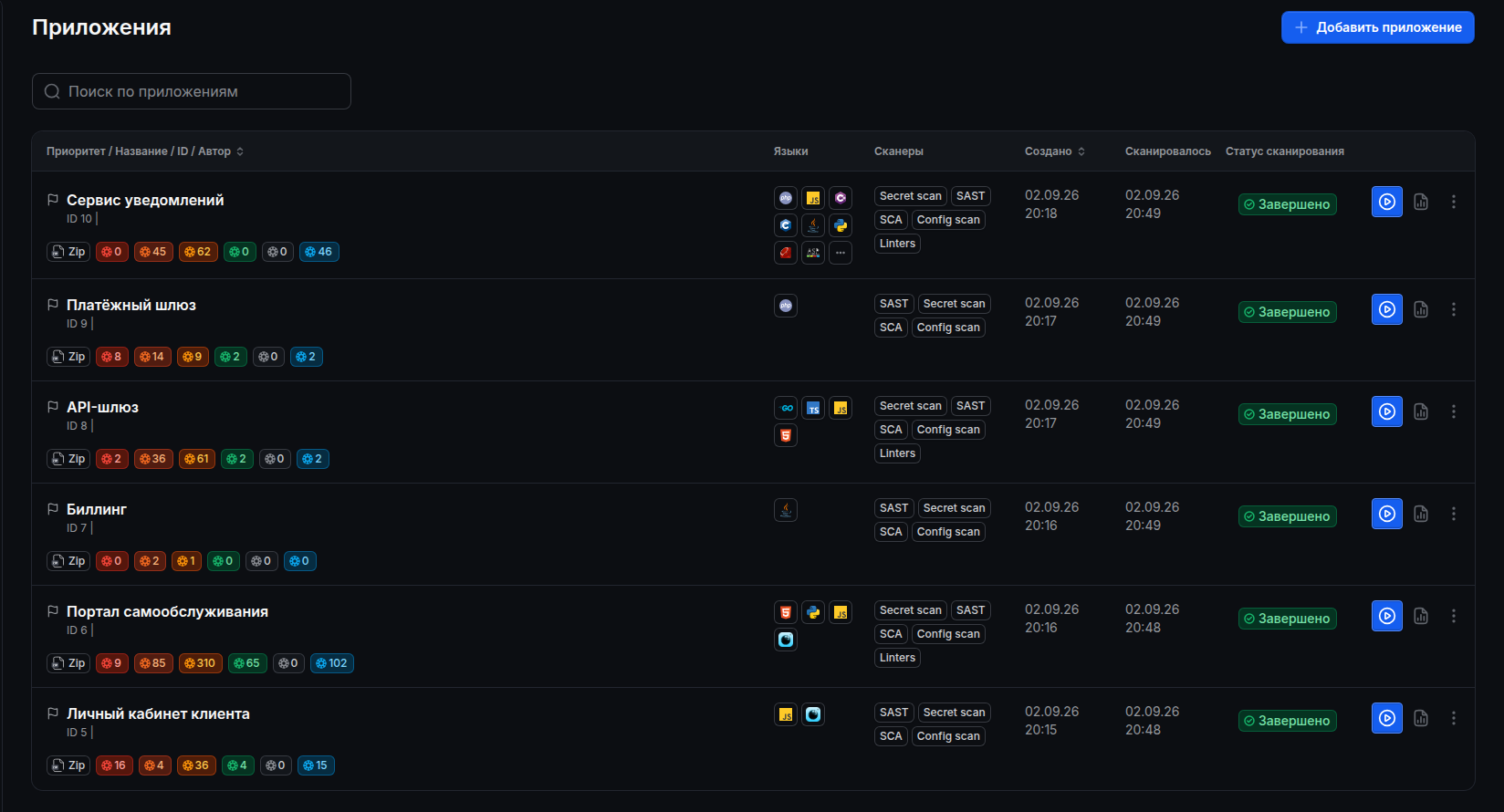
Task: Click the red 16 badge in Личный кабинет клиента
Action: coord(114,765)
